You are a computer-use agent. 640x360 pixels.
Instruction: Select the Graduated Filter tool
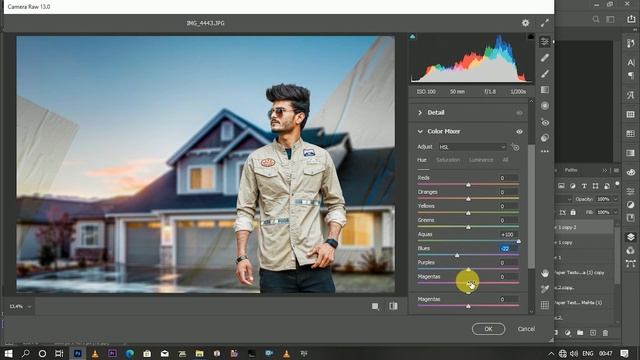pos(544,90)
